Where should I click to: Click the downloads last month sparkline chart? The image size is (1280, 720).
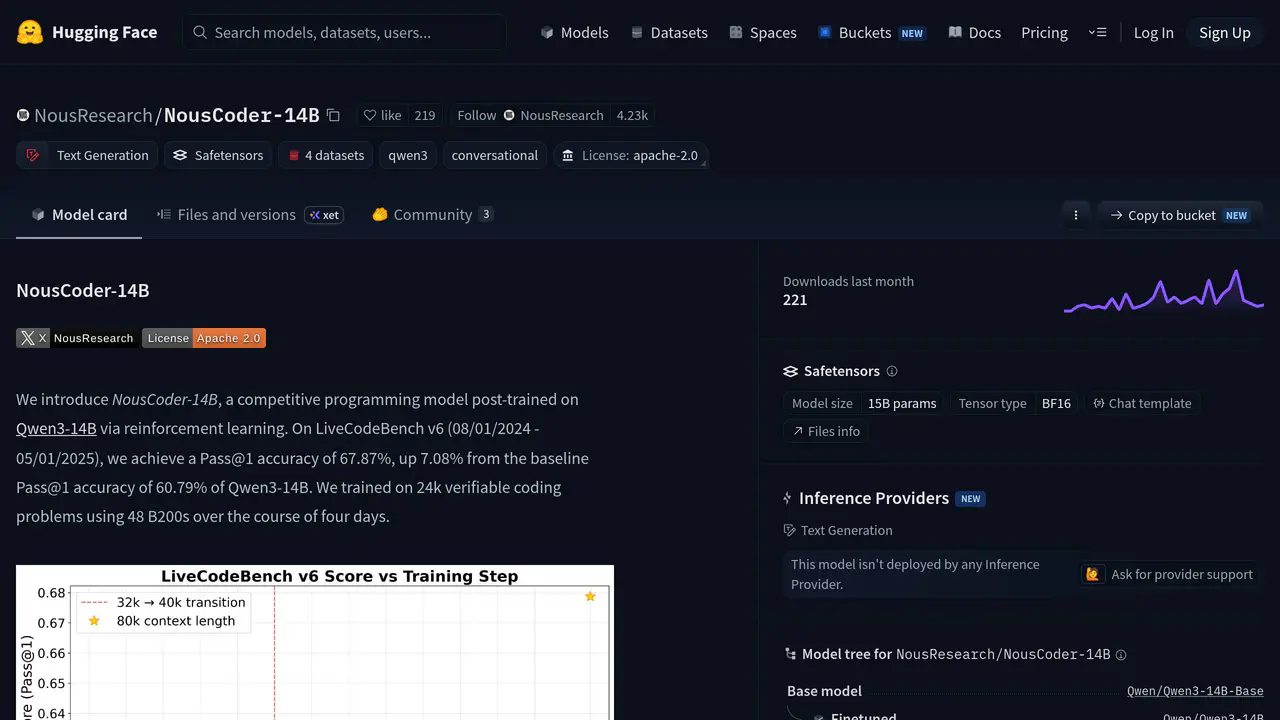point(1164,291)
